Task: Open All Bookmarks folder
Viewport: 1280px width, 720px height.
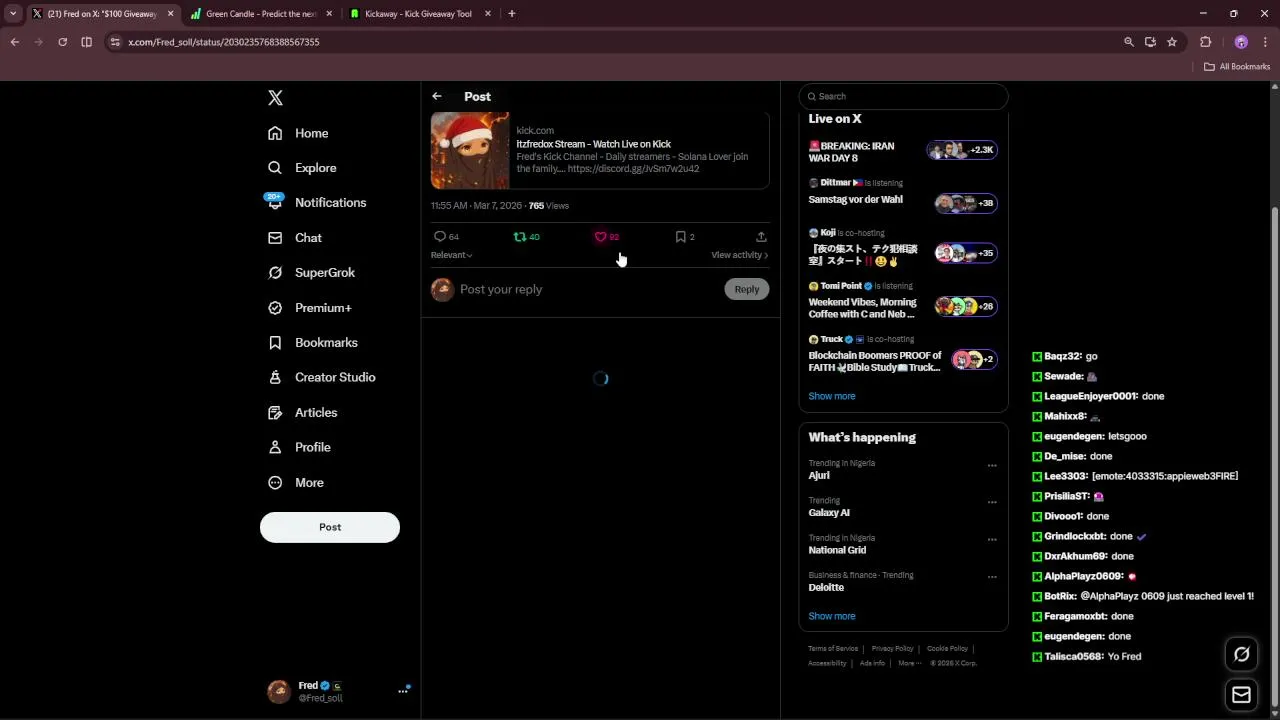Action: 1237,67
